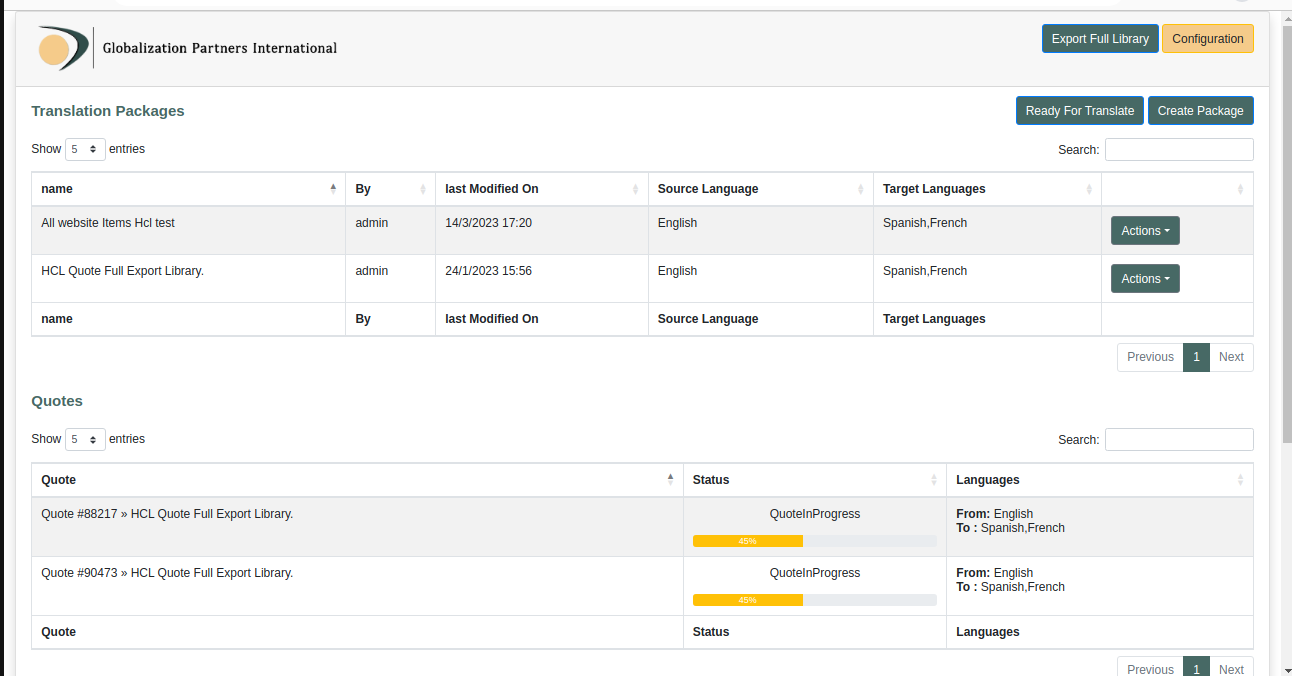Click progress bar for Quote #90473
The image size is (1292, 676).
pyautogui.click(x=814, y=600)
